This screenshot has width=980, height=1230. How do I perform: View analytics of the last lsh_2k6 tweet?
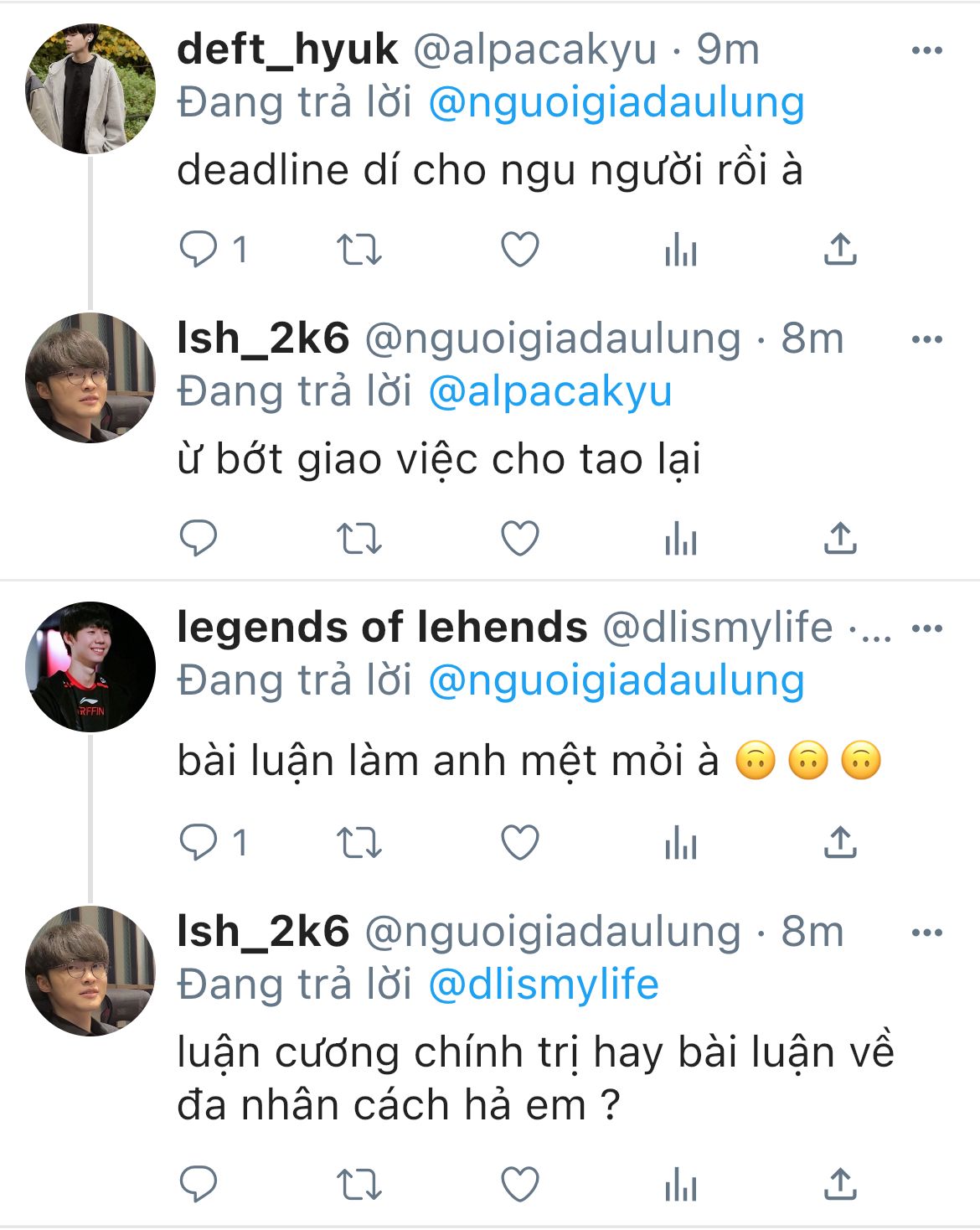pos(680,1185)
